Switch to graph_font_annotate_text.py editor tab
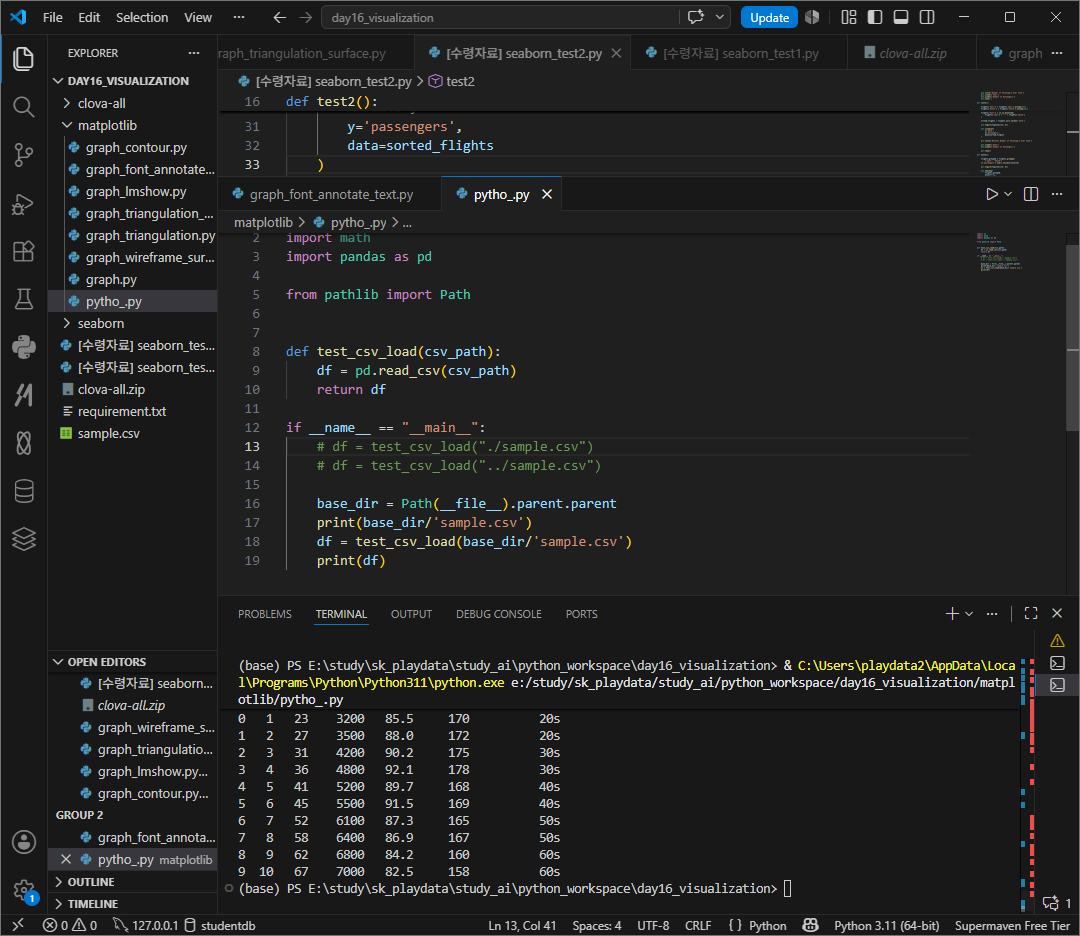This screenshot has width=1080, height=936. click(x=329, y=194)
